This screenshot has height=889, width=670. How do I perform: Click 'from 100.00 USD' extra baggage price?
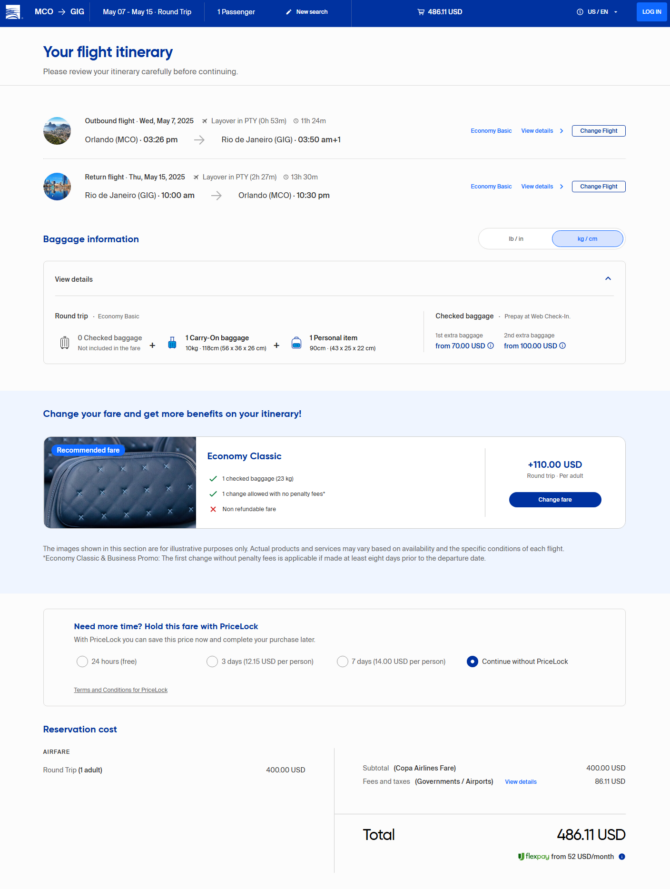coord(531,346)
